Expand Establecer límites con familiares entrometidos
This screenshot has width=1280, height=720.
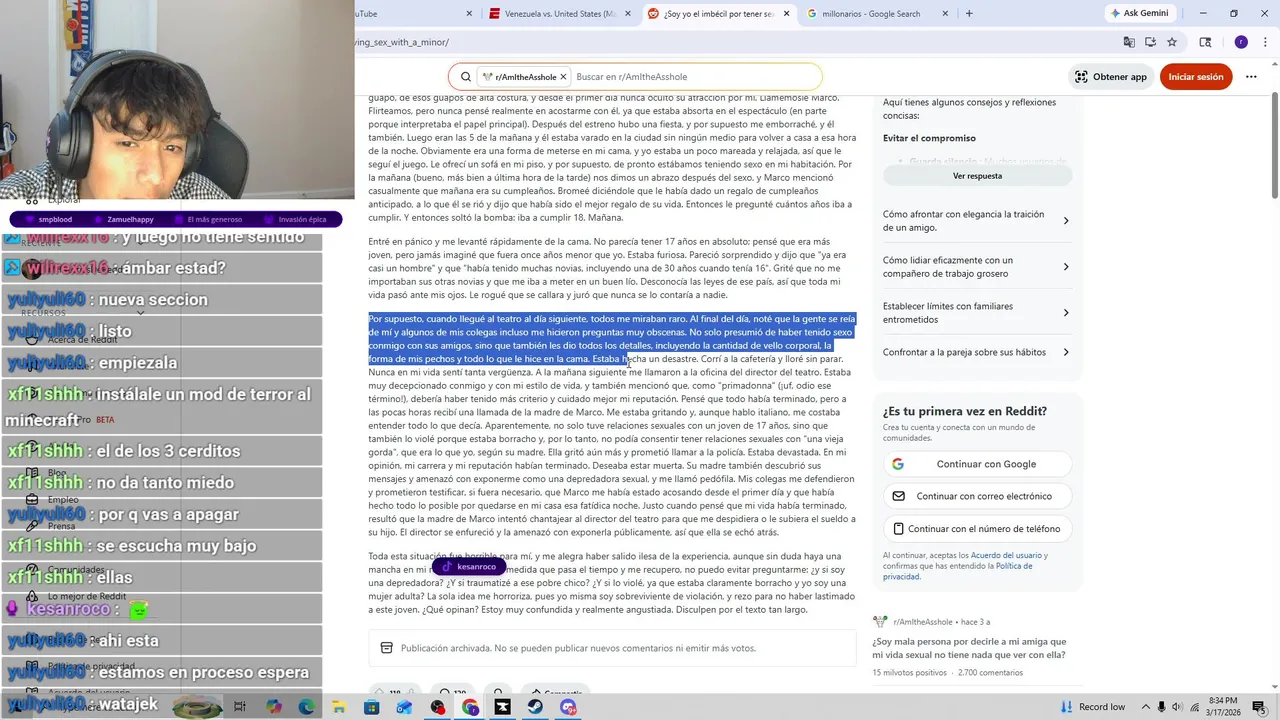[x=977, y=312]
